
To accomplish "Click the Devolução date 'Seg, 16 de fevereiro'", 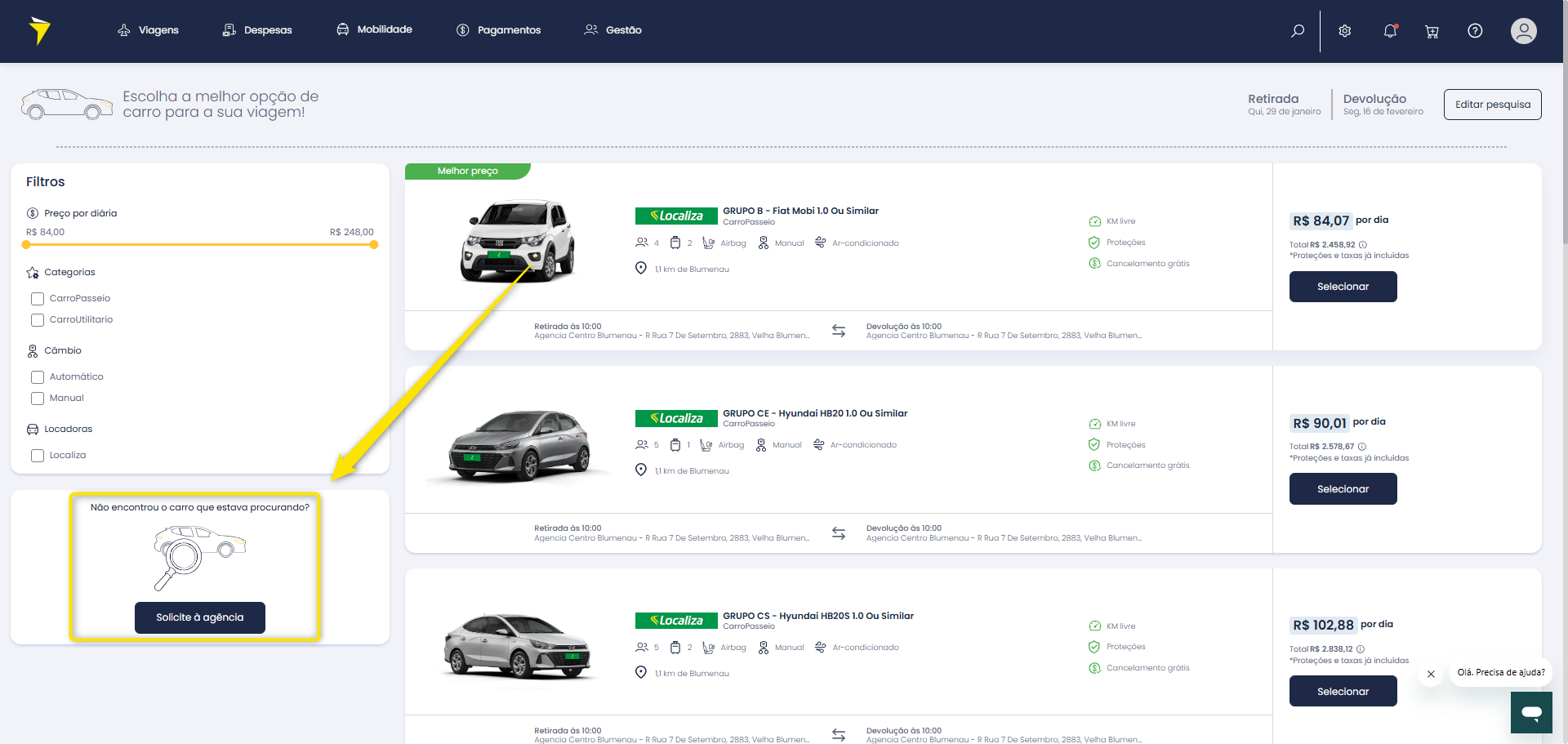I will (1383, 112).
